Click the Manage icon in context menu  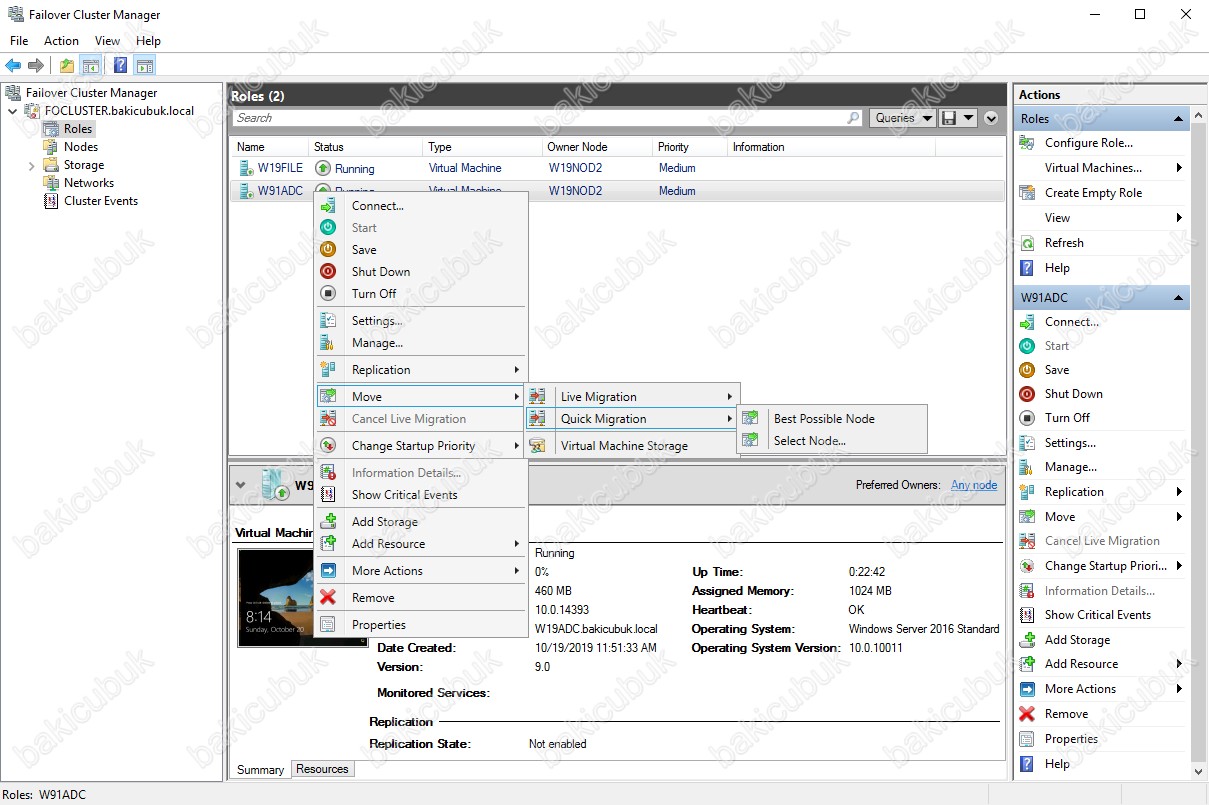click(328, 343)
